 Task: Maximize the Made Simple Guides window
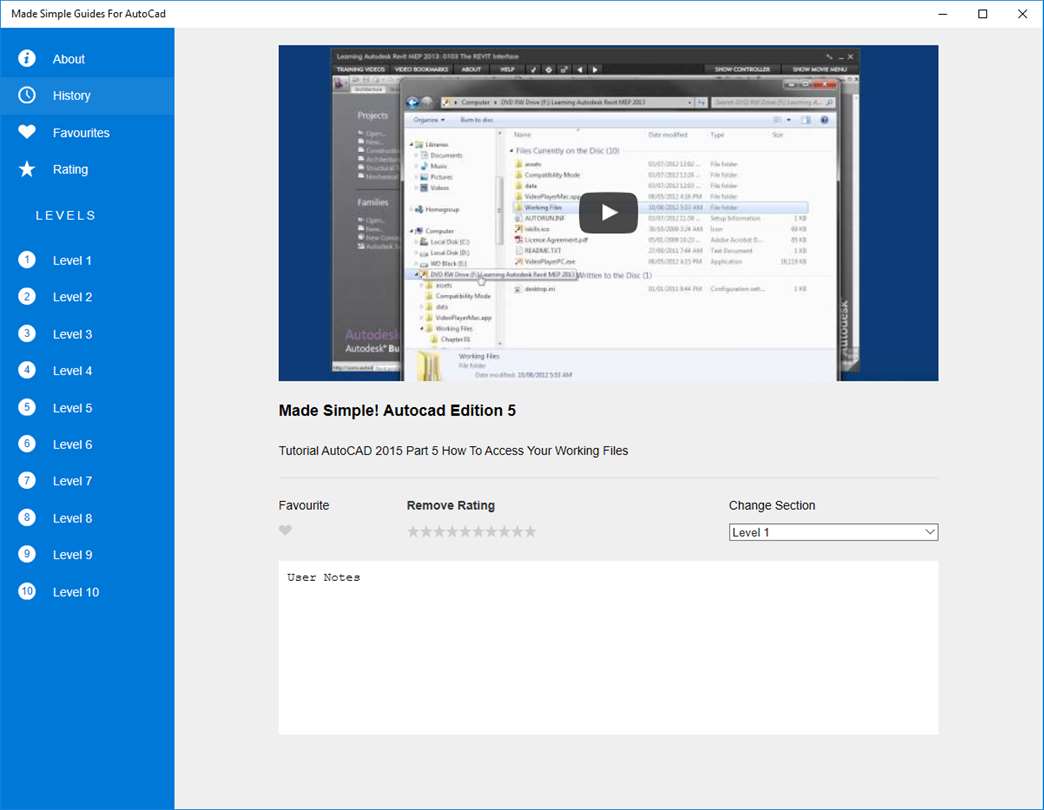tap(982, 13)
